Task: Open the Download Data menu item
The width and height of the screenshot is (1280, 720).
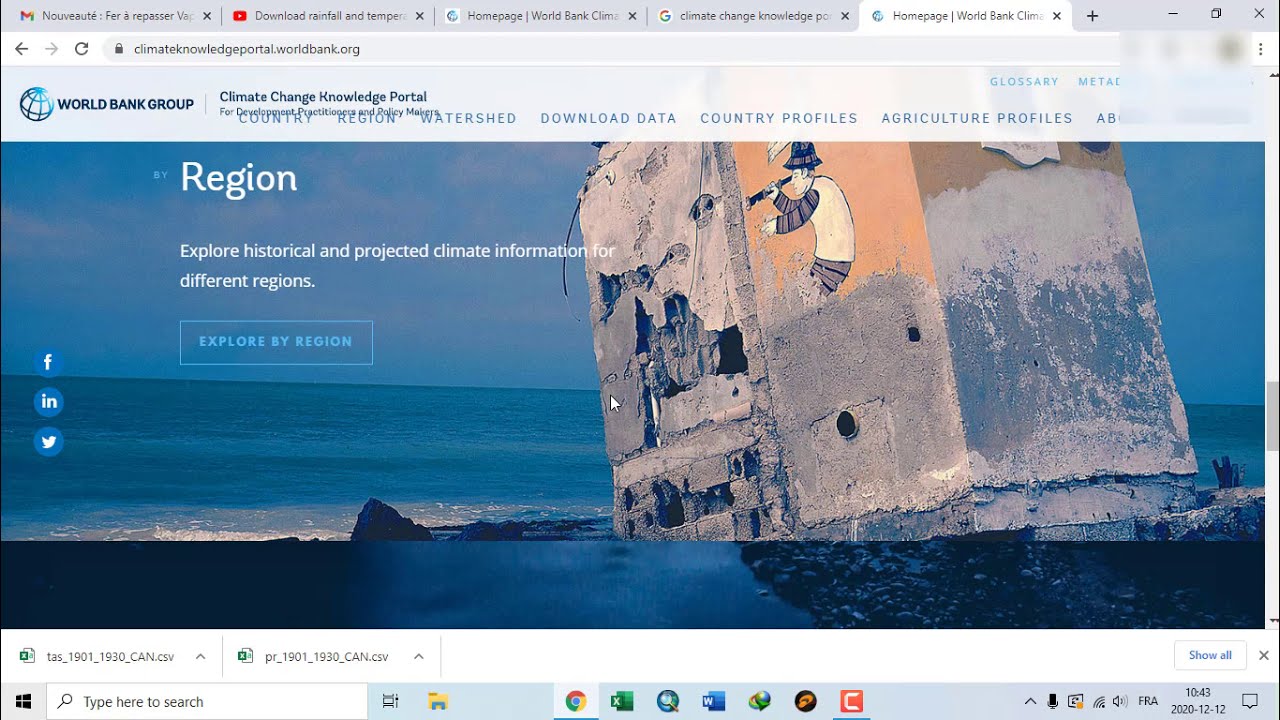Action: click(x=609, y=118)
